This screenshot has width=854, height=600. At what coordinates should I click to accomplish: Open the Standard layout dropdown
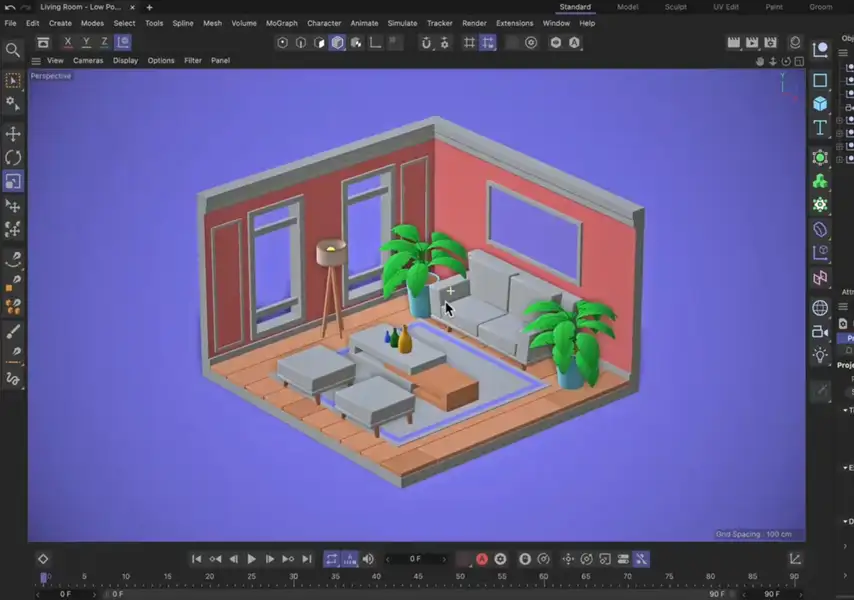point(575,6)
